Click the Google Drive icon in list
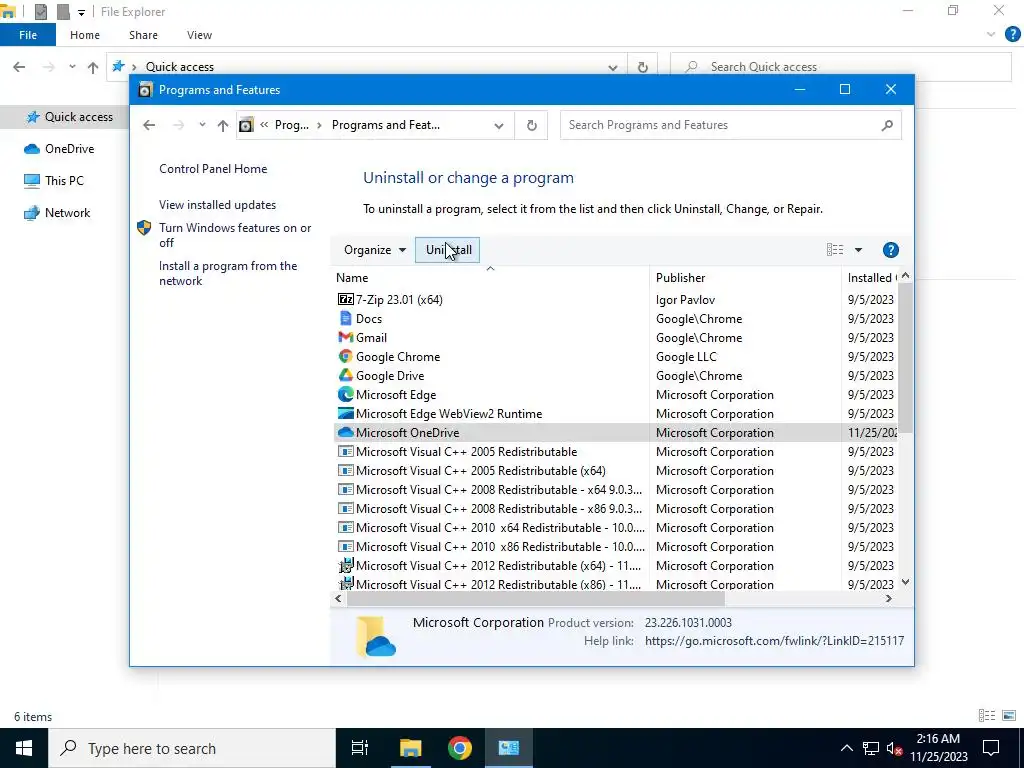The width and height of the screenshot is (1024, 768). tap(345, 375)
